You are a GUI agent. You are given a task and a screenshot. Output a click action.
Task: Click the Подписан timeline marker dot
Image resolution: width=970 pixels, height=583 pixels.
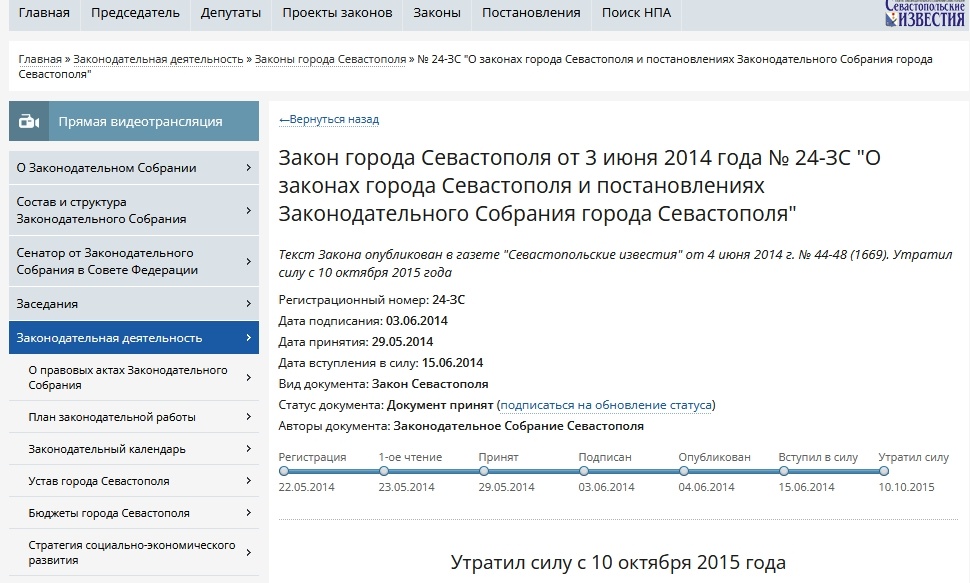[x=584, y=471]
